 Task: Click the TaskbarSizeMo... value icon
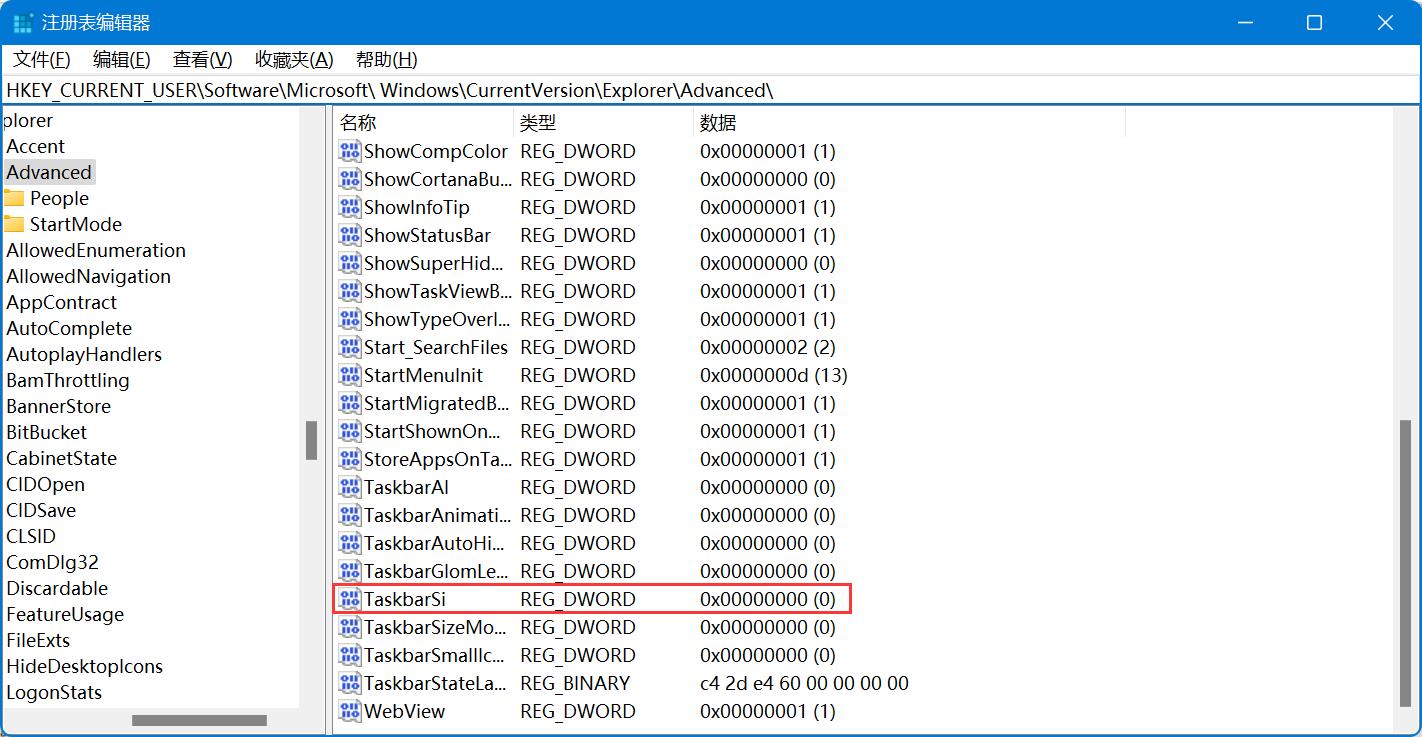tap(349, 627)
